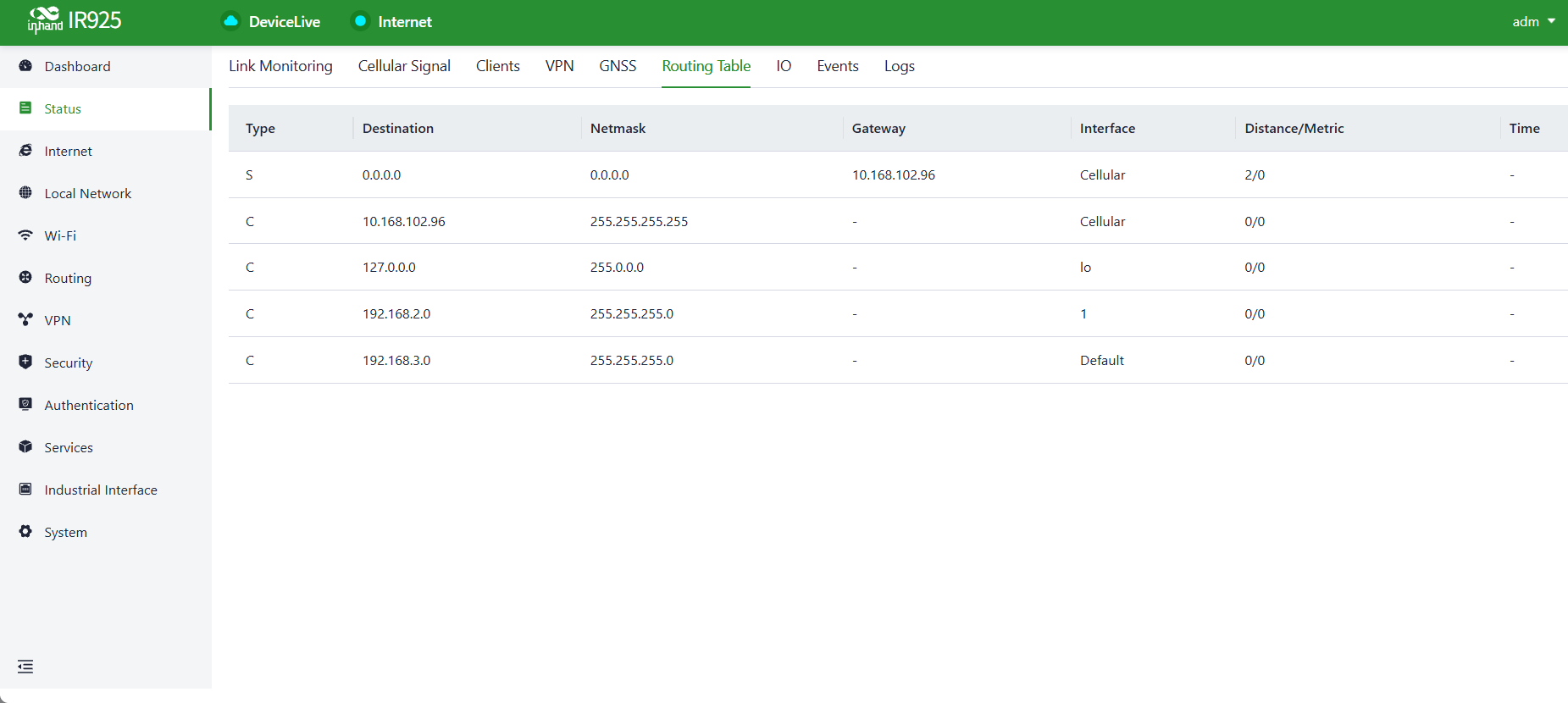
Task: Open the adm user dropdown
Action: 1533,22
